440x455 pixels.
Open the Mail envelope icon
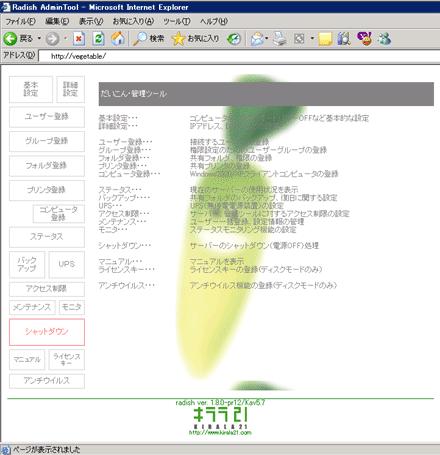[257, 39]
